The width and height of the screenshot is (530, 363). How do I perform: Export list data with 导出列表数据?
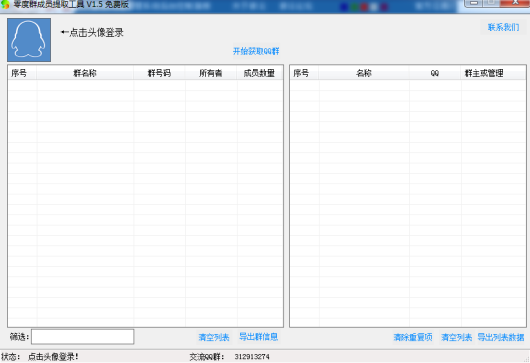pyautogui.click(x=501, y=337)
